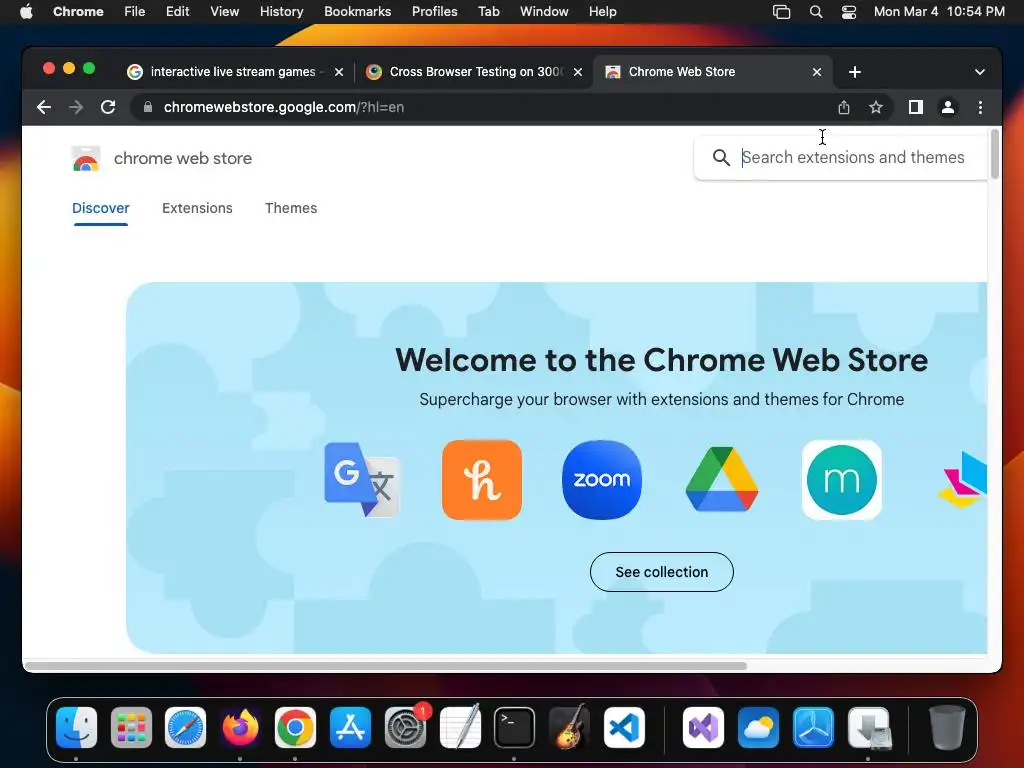Switch to the Themes tab

pyautogui.click(x=291, y=208)
